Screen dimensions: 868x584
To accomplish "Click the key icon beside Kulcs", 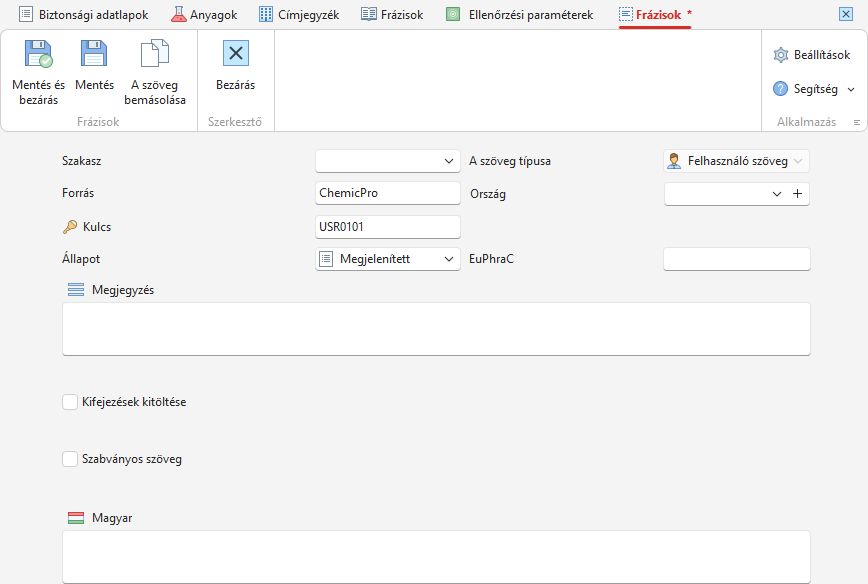I will pos(70,226).
